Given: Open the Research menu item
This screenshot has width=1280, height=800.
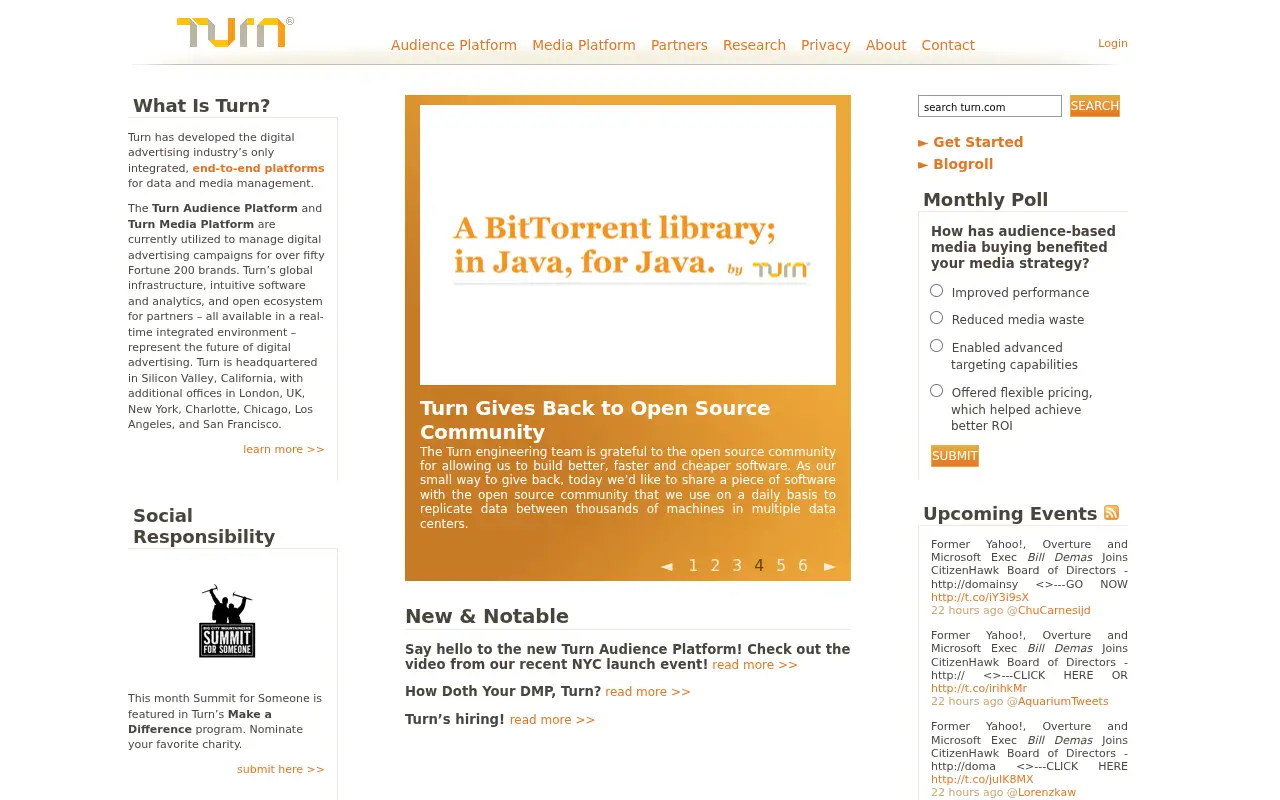Looking at the screenshot, I should [x=754, y=45].
